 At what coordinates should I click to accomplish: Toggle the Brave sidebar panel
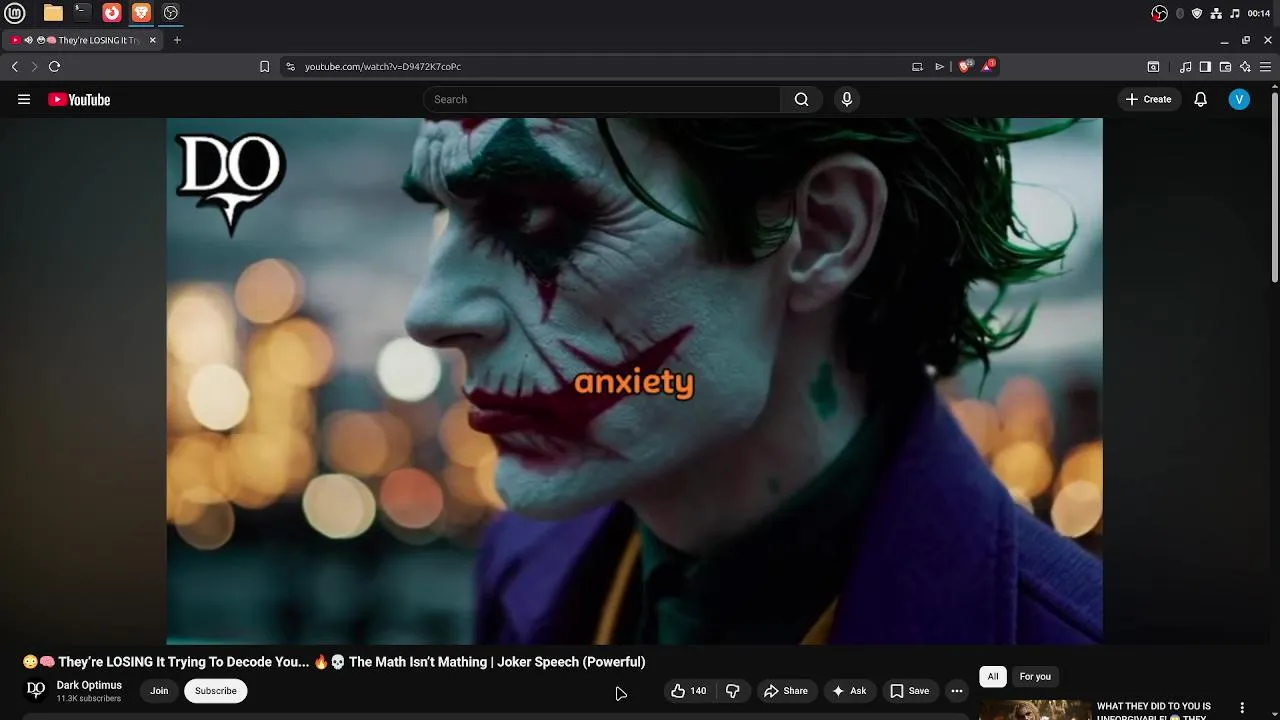1205,67
